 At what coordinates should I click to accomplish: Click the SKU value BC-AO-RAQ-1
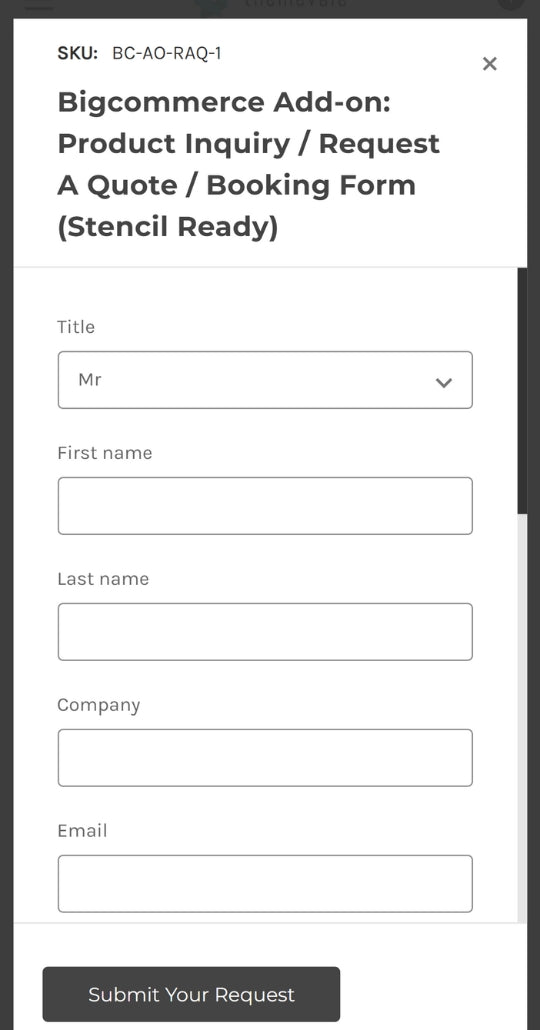[x=167, y=53]
